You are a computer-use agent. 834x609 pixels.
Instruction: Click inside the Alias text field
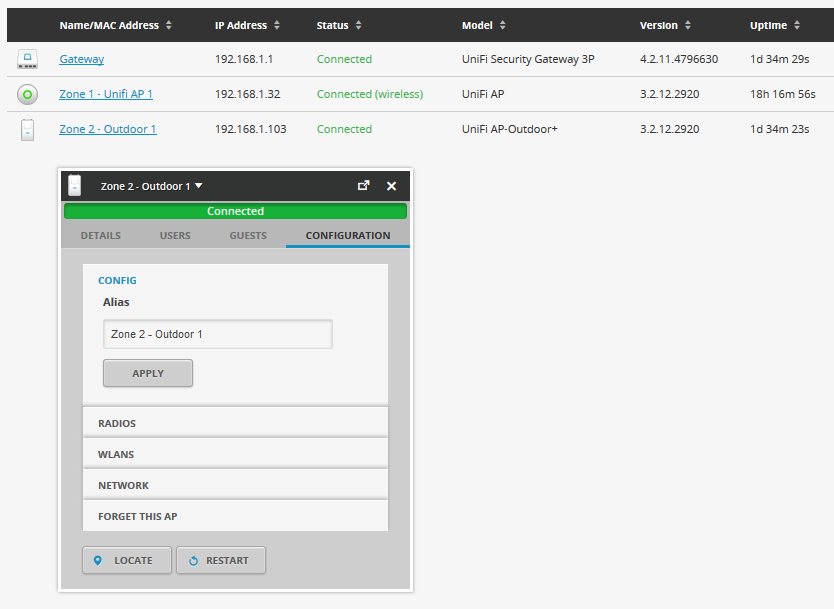click(217, 334)
